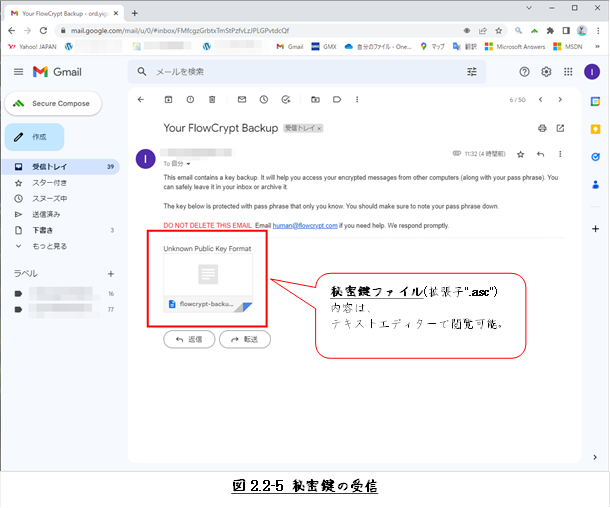Open Google Tasks side panel

[x=595, y=157]
